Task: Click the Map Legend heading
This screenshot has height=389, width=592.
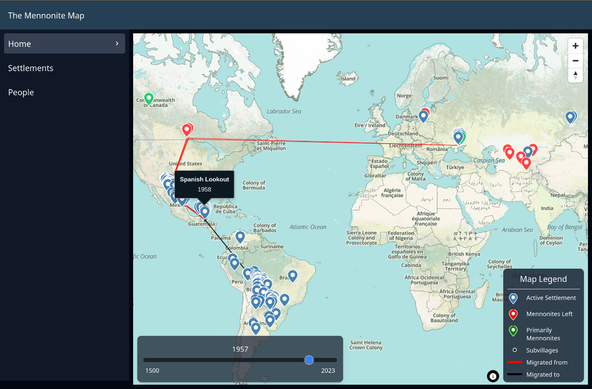Action: [x=543, y=279]
